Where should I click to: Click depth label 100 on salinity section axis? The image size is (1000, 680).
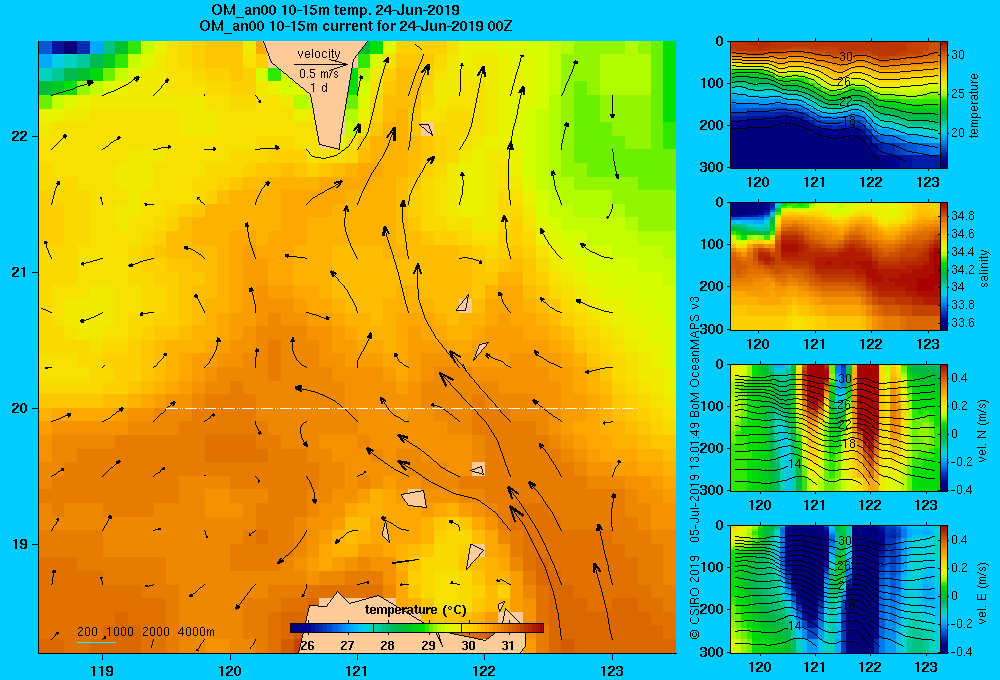tap(712, 244)
